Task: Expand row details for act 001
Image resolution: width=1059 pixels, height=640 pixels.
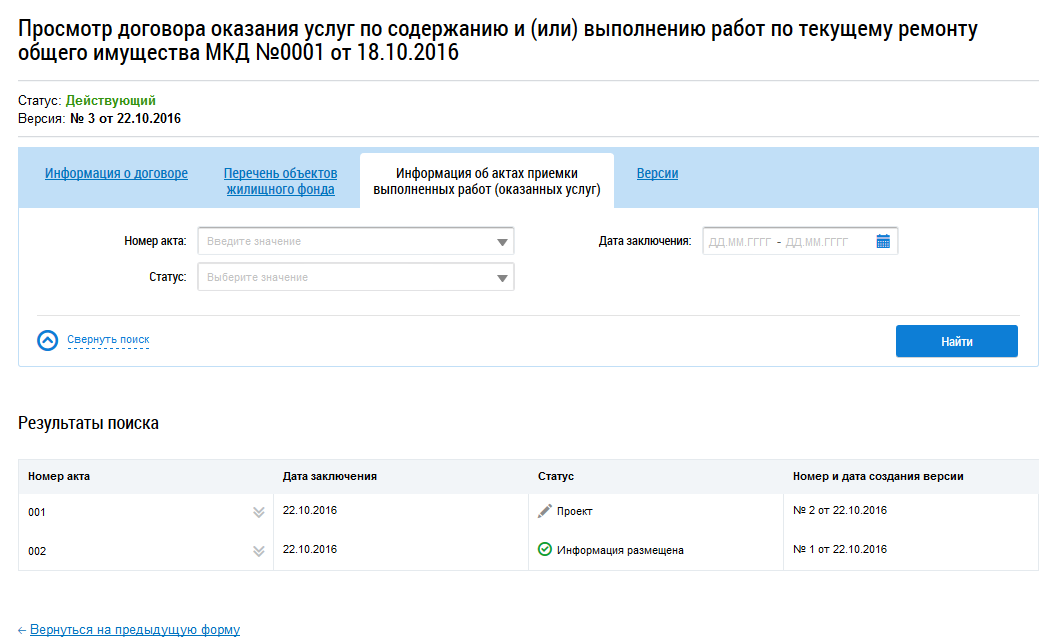Action: pyautogui.click(x=258, y=512)
